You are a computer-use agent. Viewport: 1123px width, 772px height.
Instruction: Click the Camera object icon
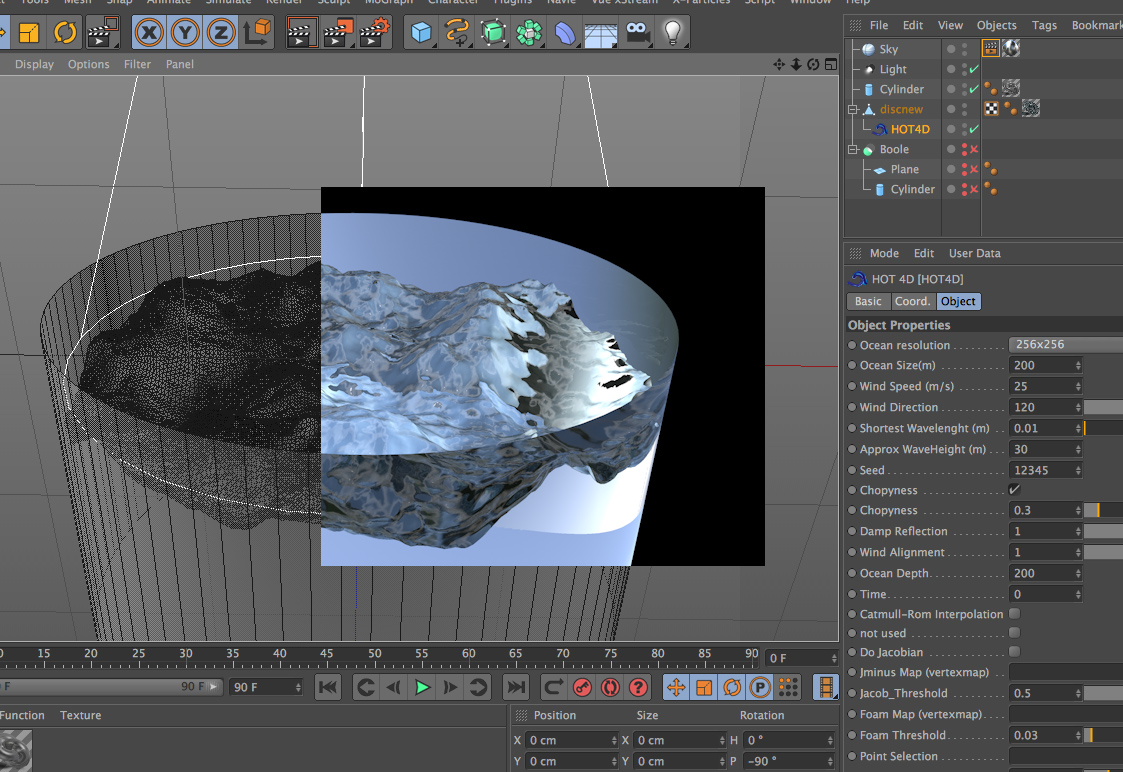point(637,33)
